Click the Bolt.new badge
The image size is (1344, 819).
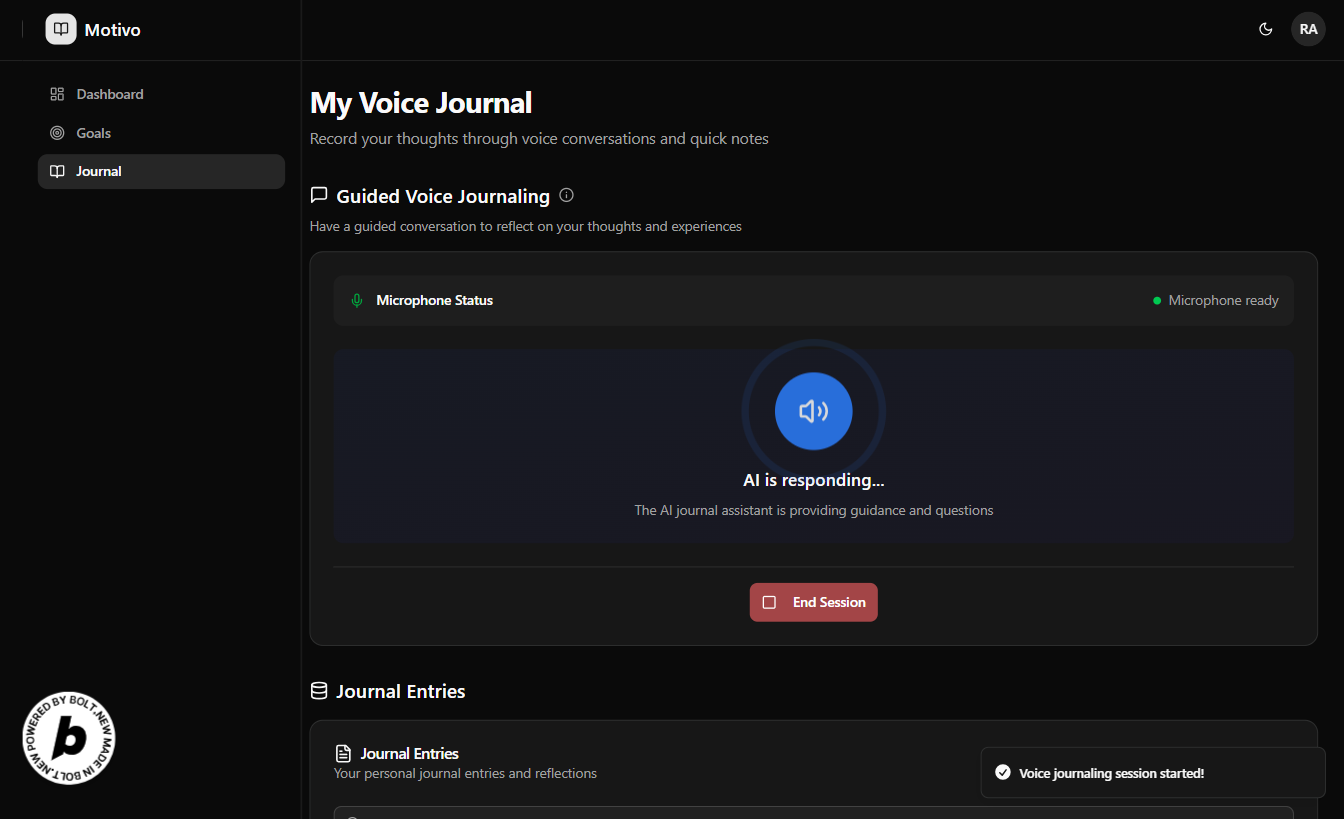(69, 738)
